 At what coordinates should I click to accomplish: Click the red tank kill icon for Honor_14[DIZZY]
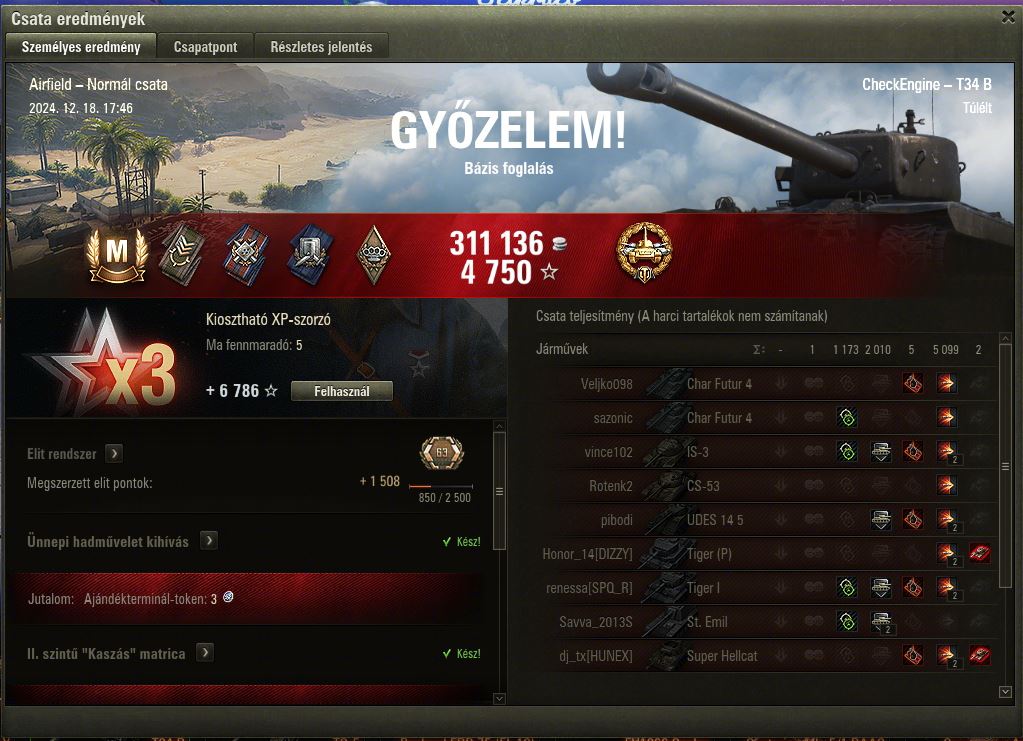979,553
